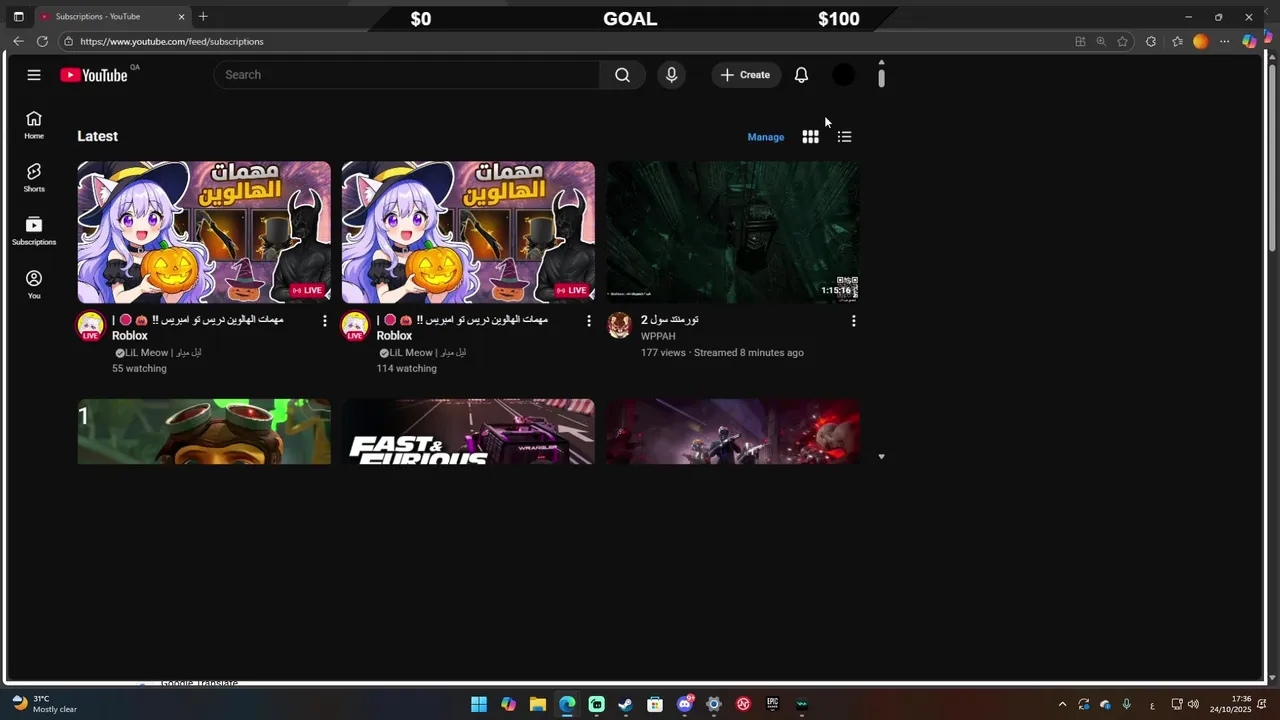Screen dimensions: 1280x720
Task: Open live stream thumbnail with 55 watching
Action: click(x=204, y=232)
